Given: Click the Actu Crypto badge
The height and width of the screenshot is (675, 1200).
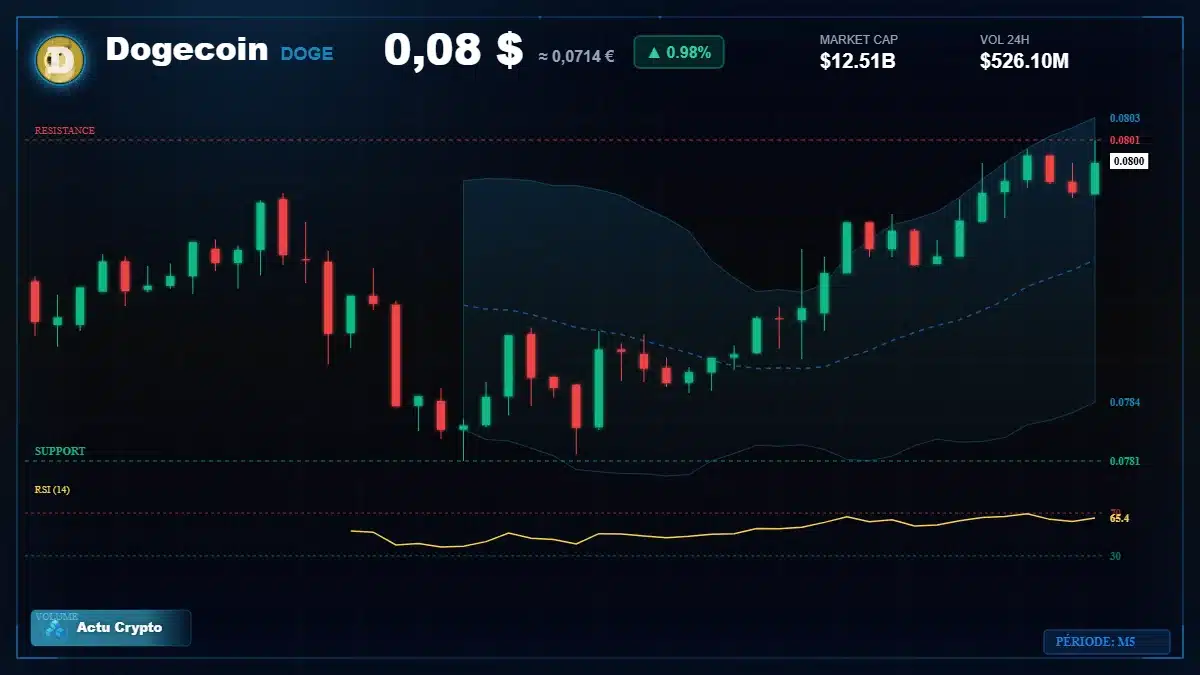Looking at the screenshot, I should 111,628.
